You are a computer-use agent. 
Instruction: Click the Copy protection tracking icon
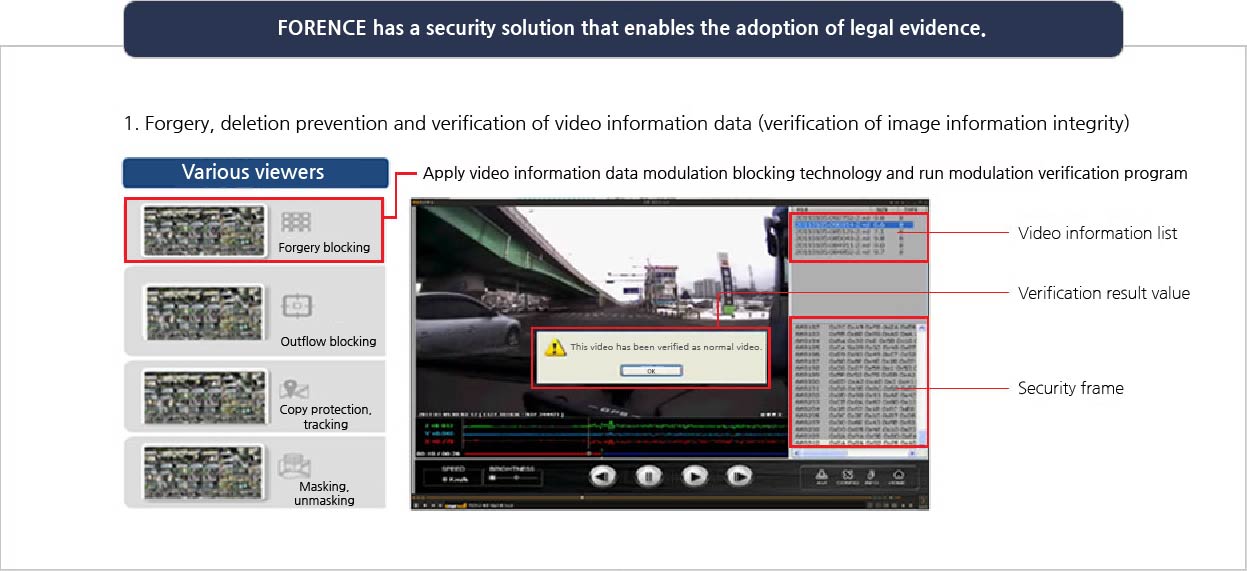[x=295, y=389]
